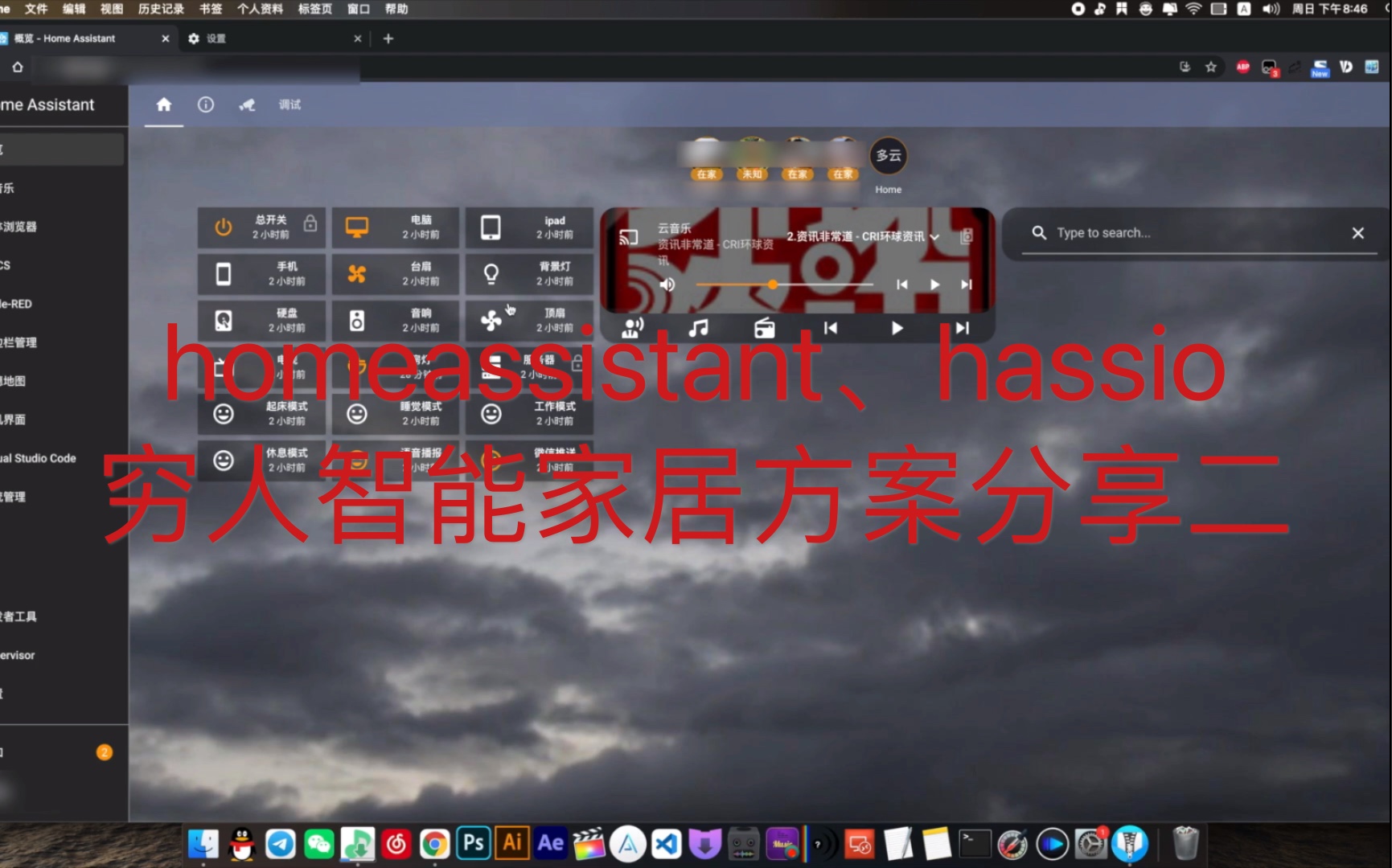The image size is (1392, 868).
Task: Focus the Type to search field
Action: (1198, 232)
